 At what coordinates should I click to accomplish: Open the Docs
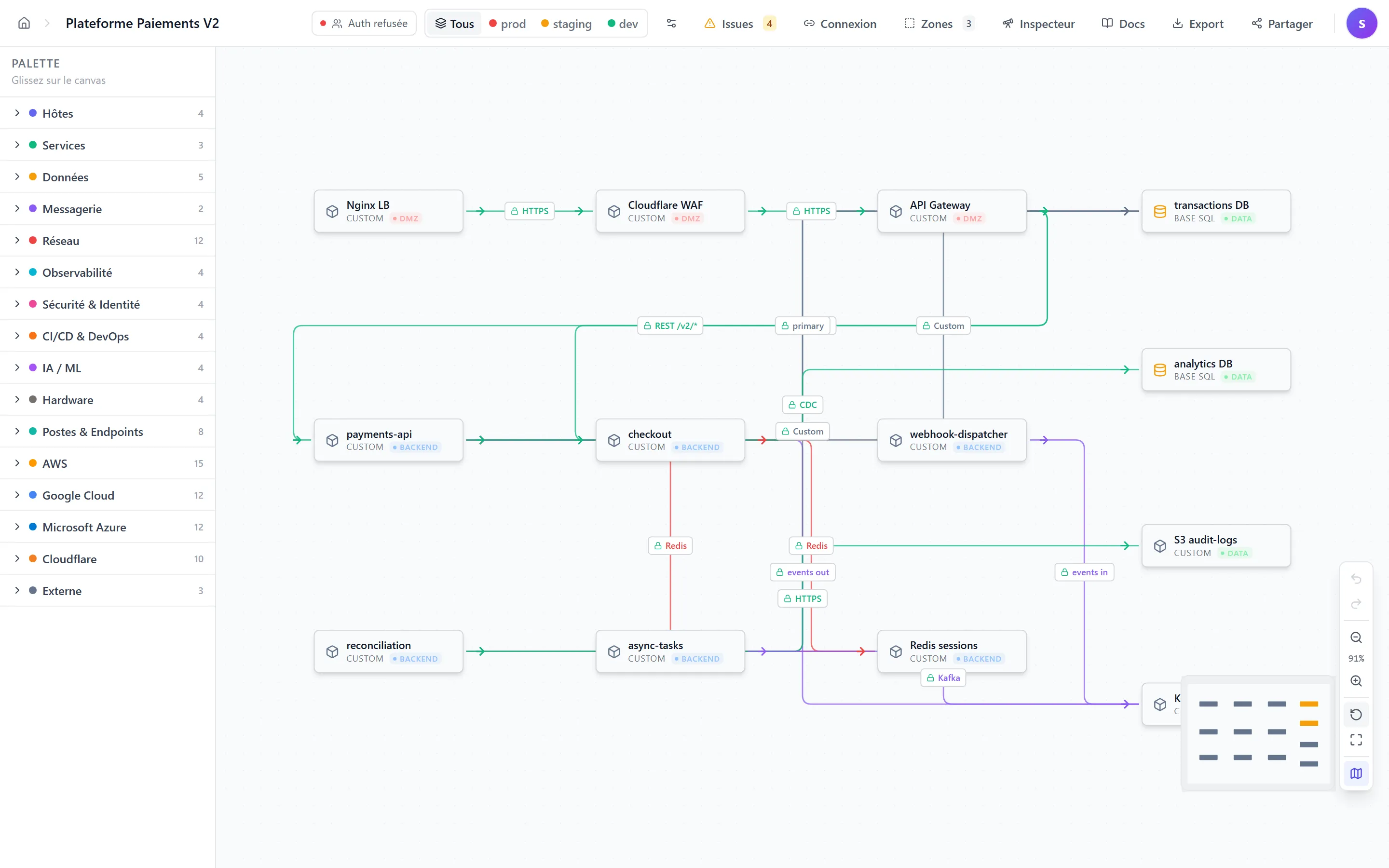click(1123, 24)
